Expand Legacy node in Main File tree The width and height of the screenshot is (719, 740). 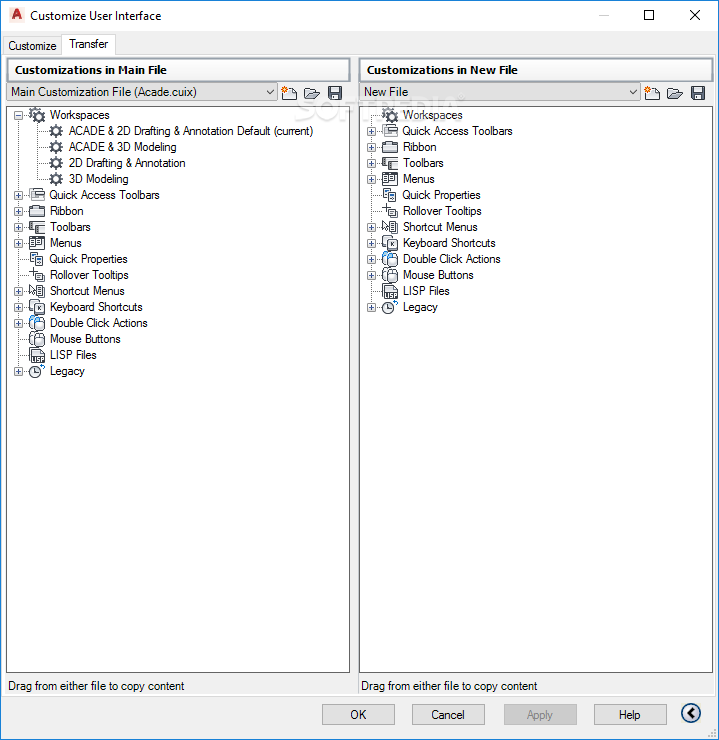pos(18,372)
